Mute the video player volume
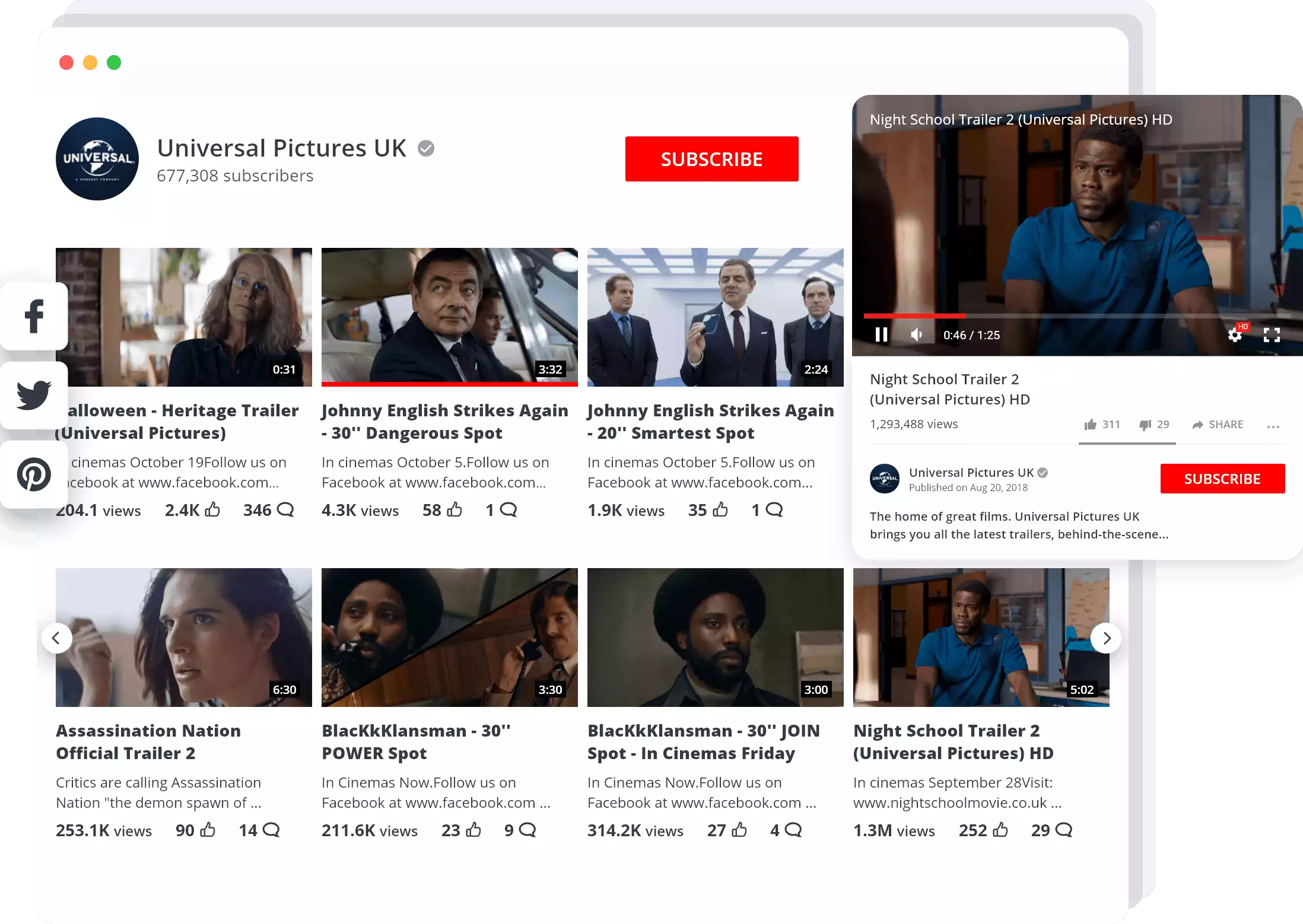Viewport: 1303px width, 924px height. [917, 335]
